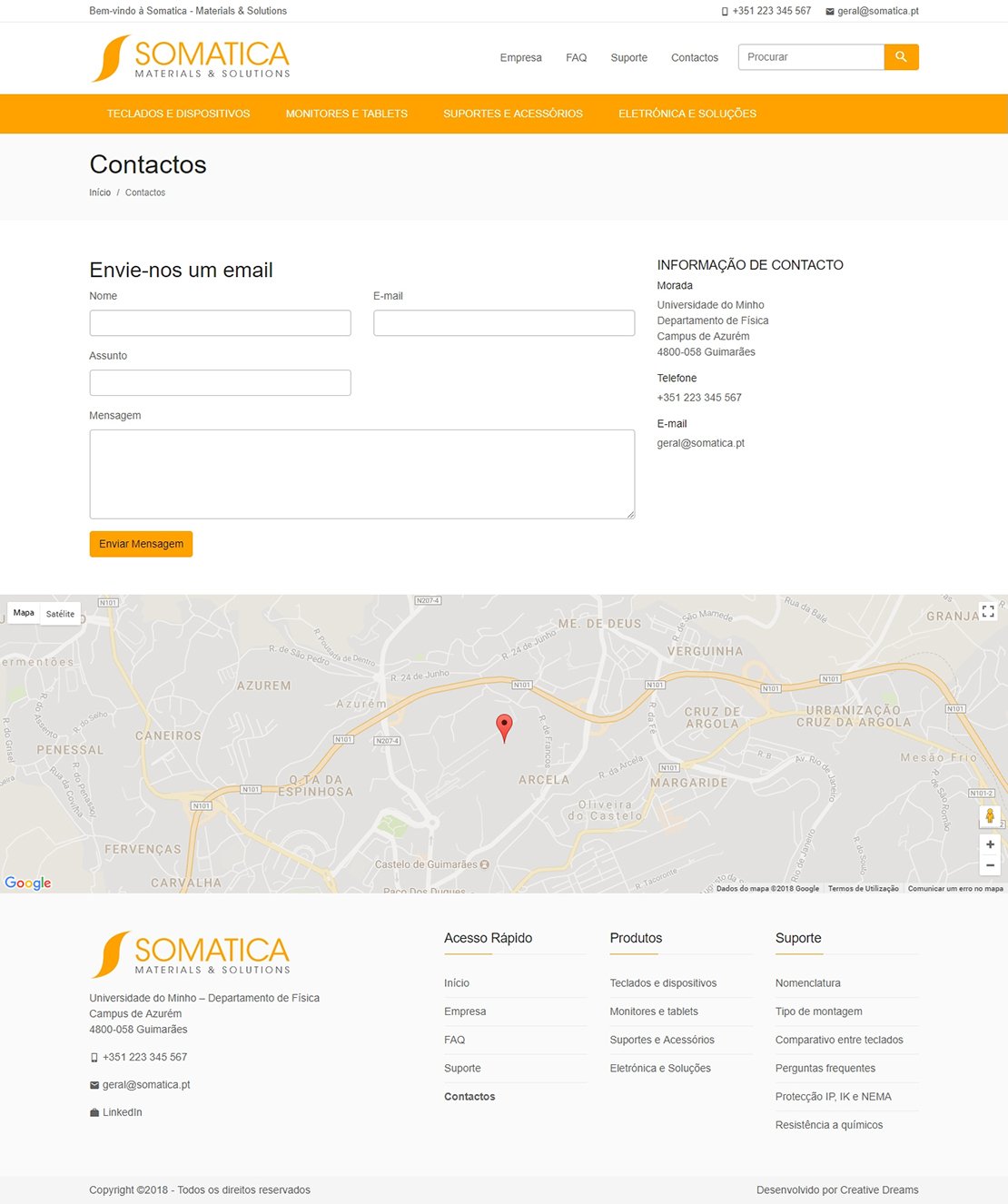
Task: Click the Nome input field
Action: click(220, 323)
